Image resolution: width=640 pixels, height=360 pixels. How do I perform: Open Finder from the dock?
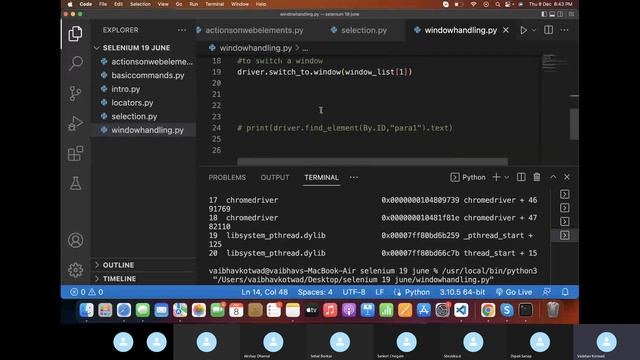click(x=86, y=310)
